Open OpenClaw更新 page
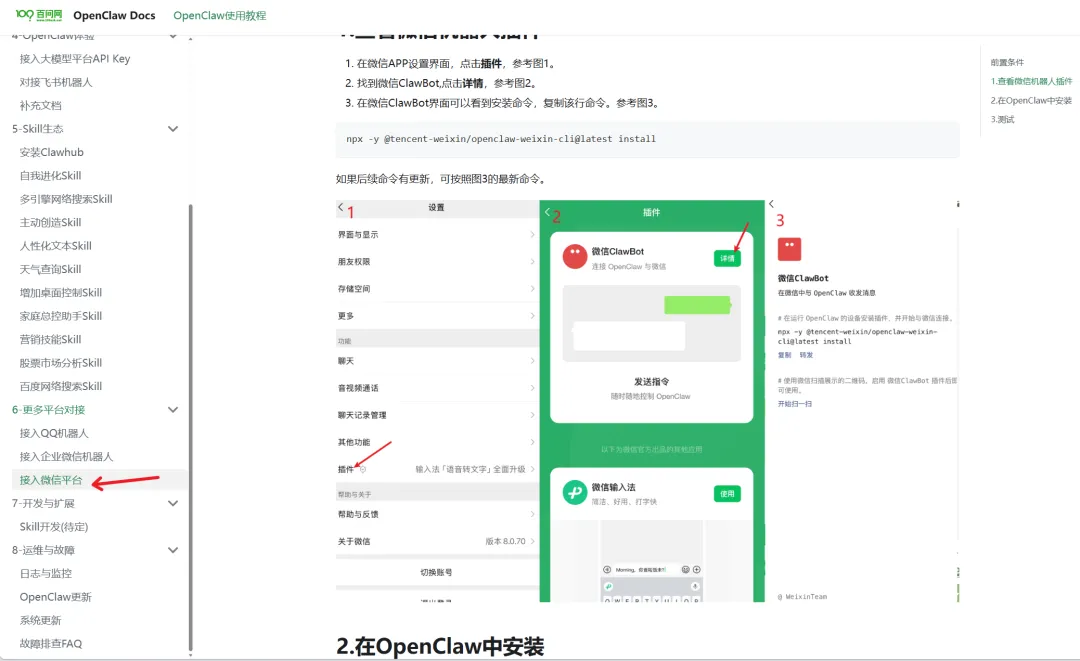 (x=56, y=597)
